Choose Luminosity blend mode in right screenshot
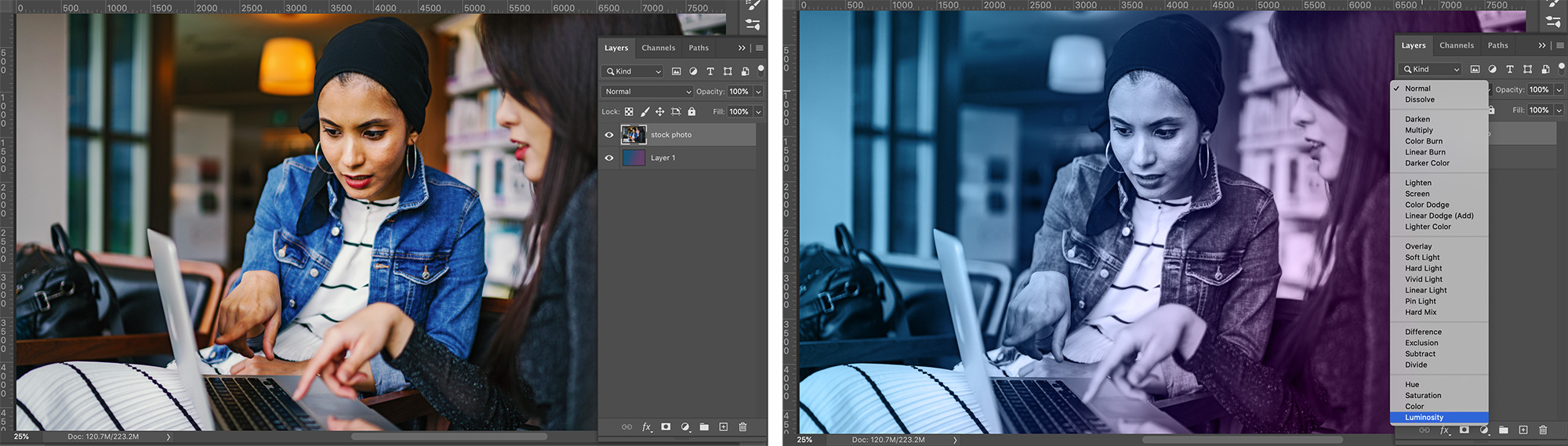The image size is (1568, 446). [x=1439, y=418]
